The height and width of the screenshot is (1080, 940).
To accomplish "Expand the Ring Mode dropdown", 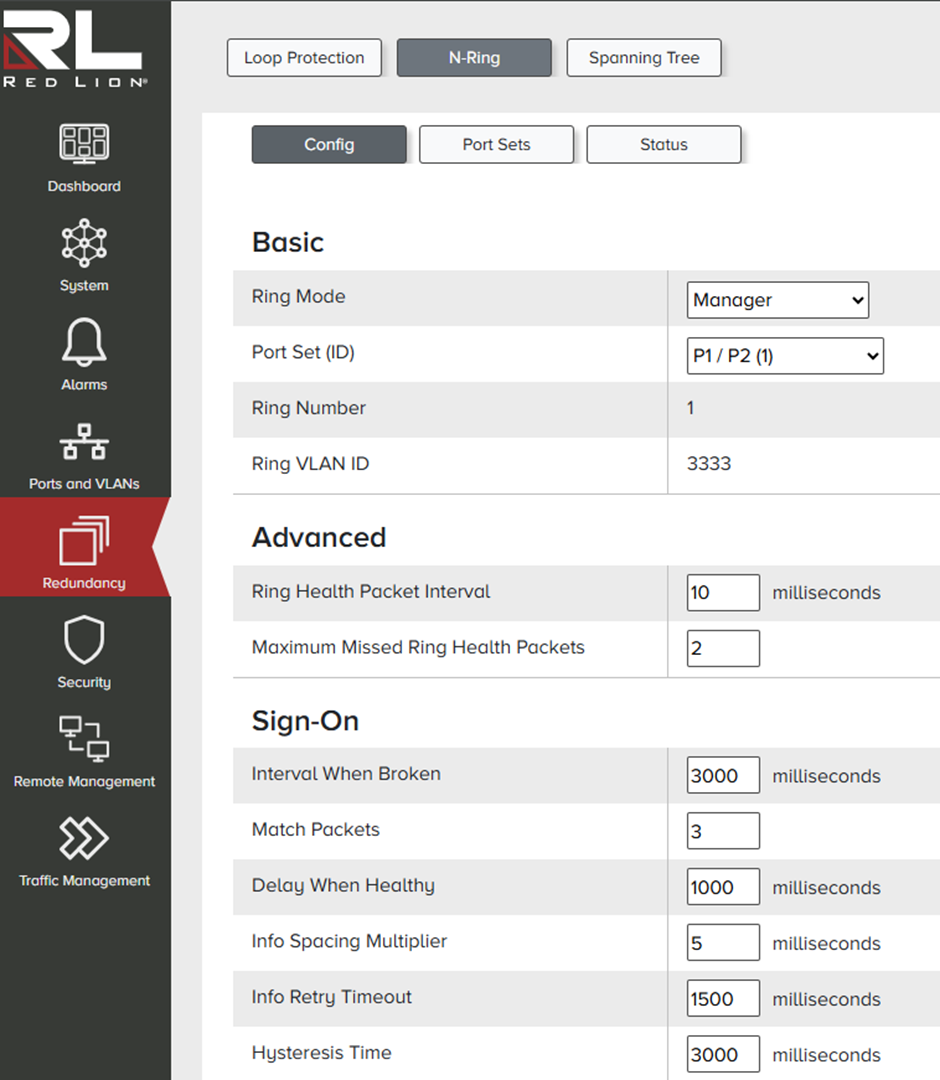I will tap(777, 300).
